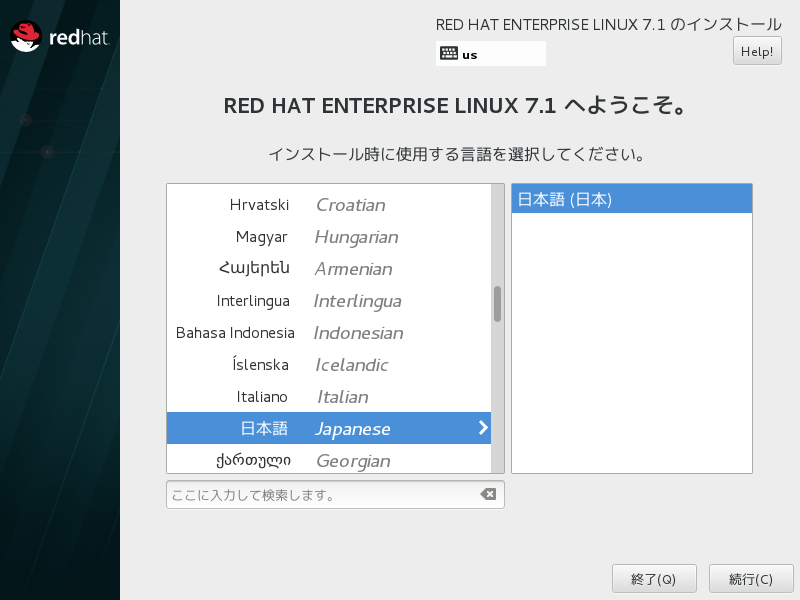Pick the Interlingua language row
The image size is (800, 600).
(x=329, y=301)
